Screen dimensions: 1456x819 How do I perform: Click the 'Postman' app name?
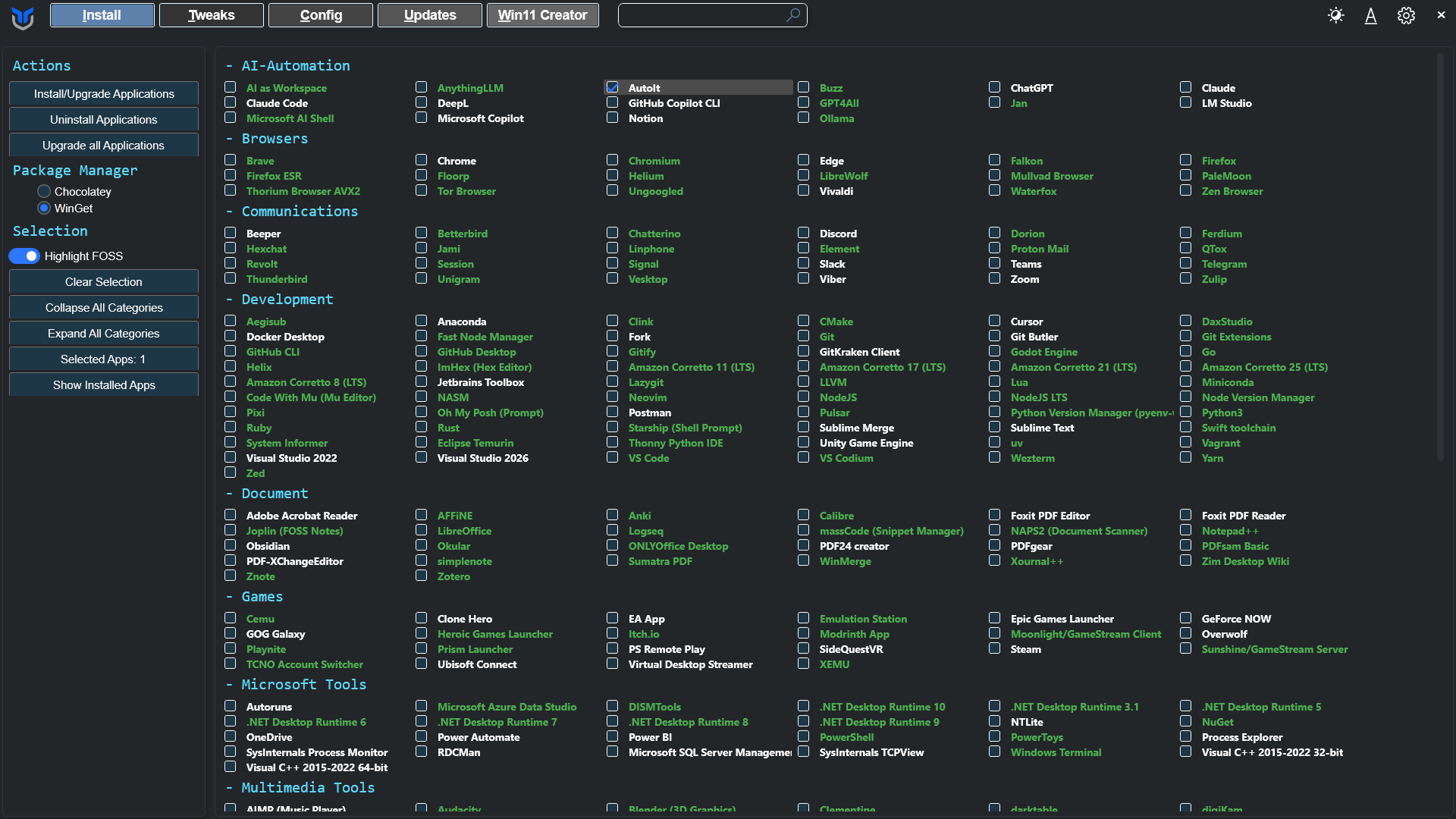click(x=649, y=413)
